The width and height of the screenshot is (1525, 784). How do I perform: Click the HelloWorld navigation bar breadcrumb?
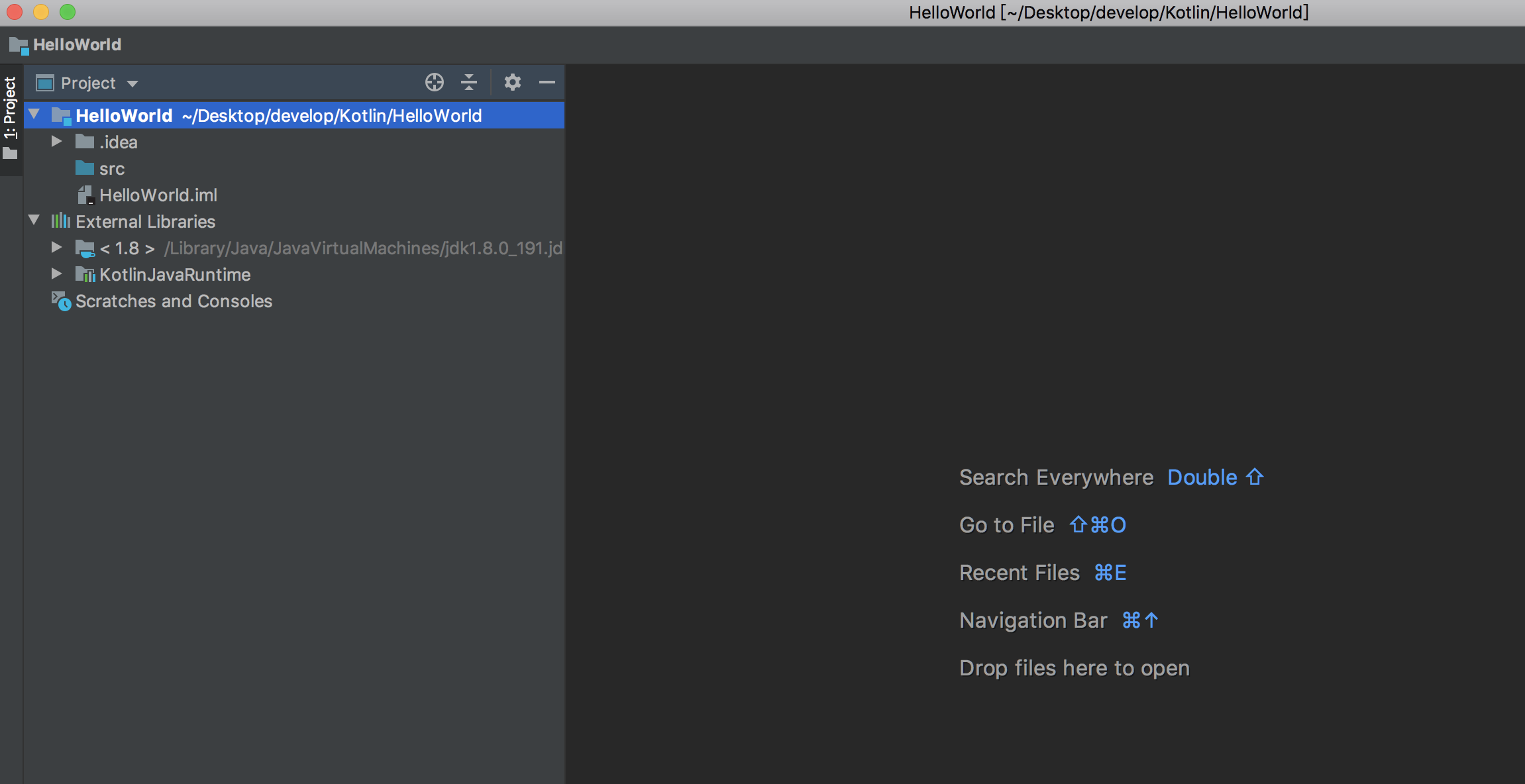coord(77,44)
